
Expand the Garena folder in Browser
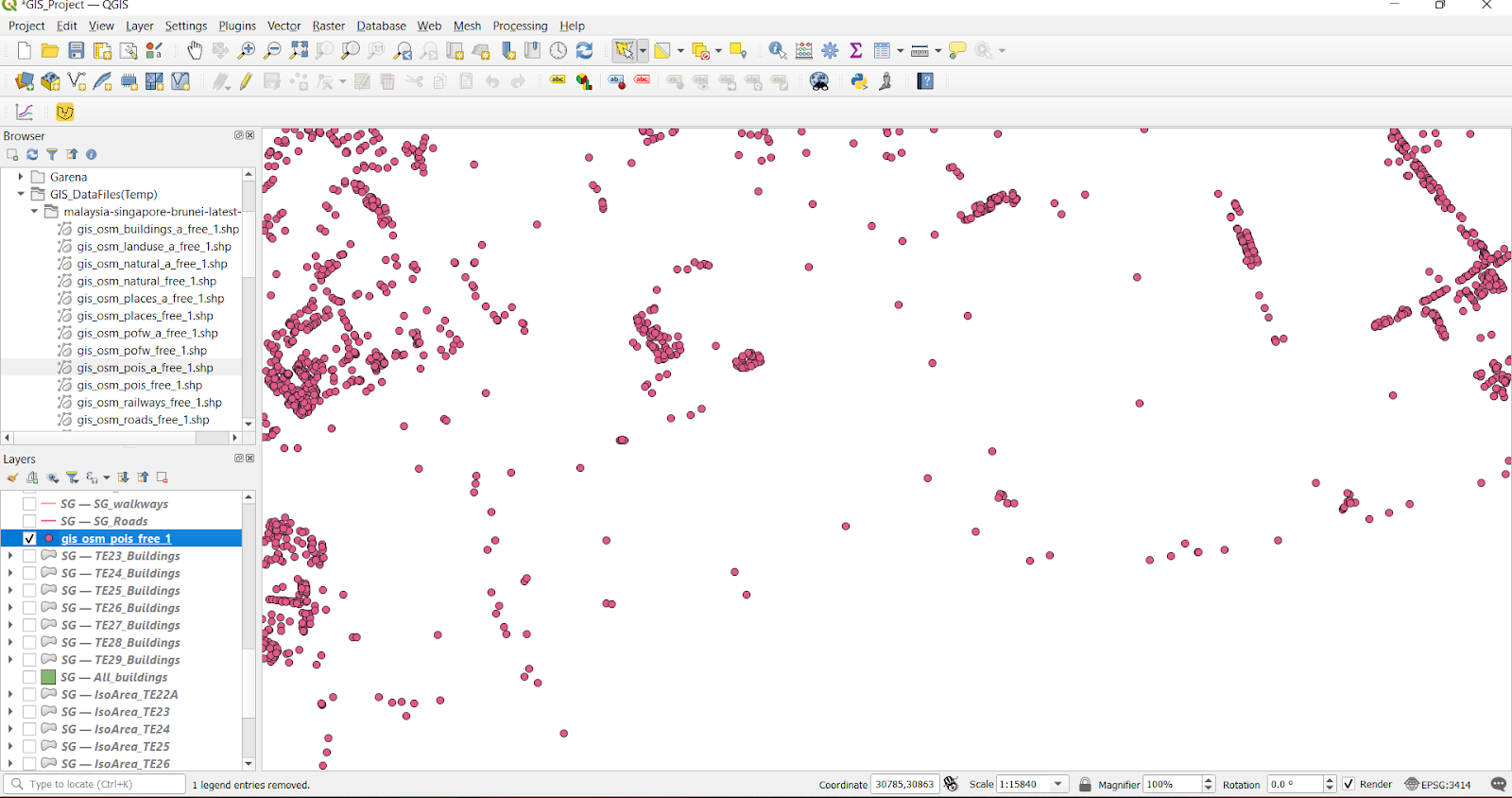(x=21, y=177)
